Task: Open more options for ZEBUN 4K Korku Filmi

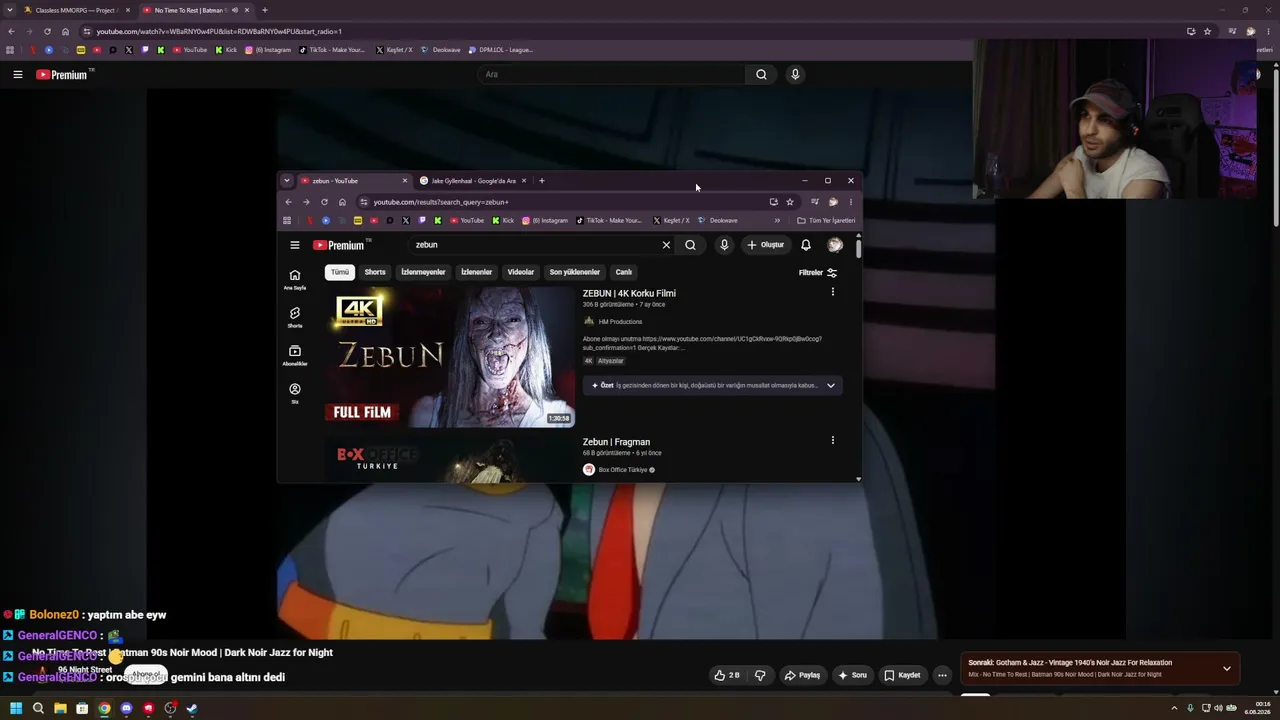Action: [832, 292]
